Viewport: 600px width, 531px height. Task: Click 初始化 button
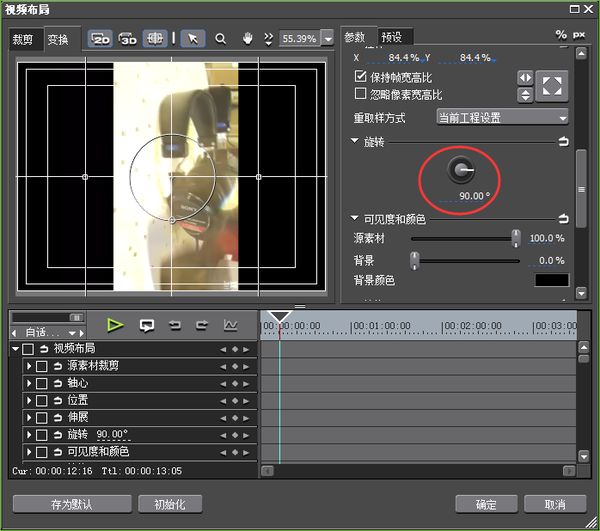click(170, 504)
